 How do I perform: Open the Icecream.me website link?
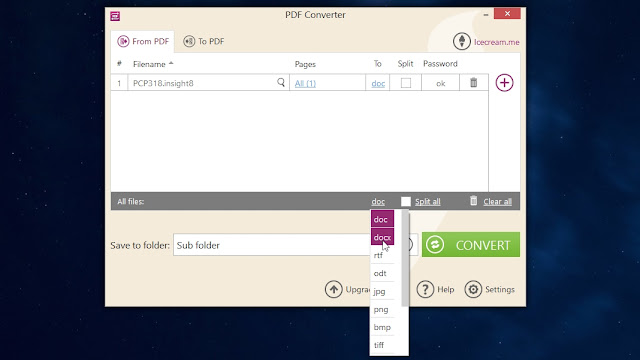point(496,42)
